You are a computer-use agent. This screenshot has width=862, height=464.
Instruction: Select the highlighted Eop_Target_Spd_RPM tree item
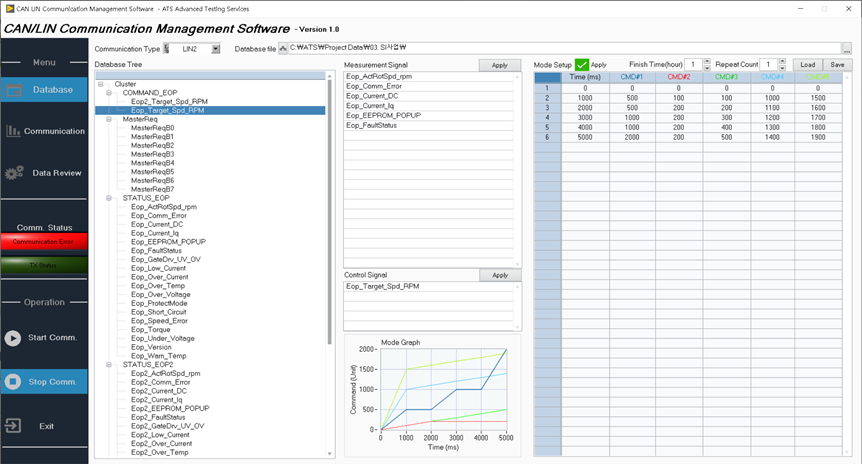tap(168, 111)
